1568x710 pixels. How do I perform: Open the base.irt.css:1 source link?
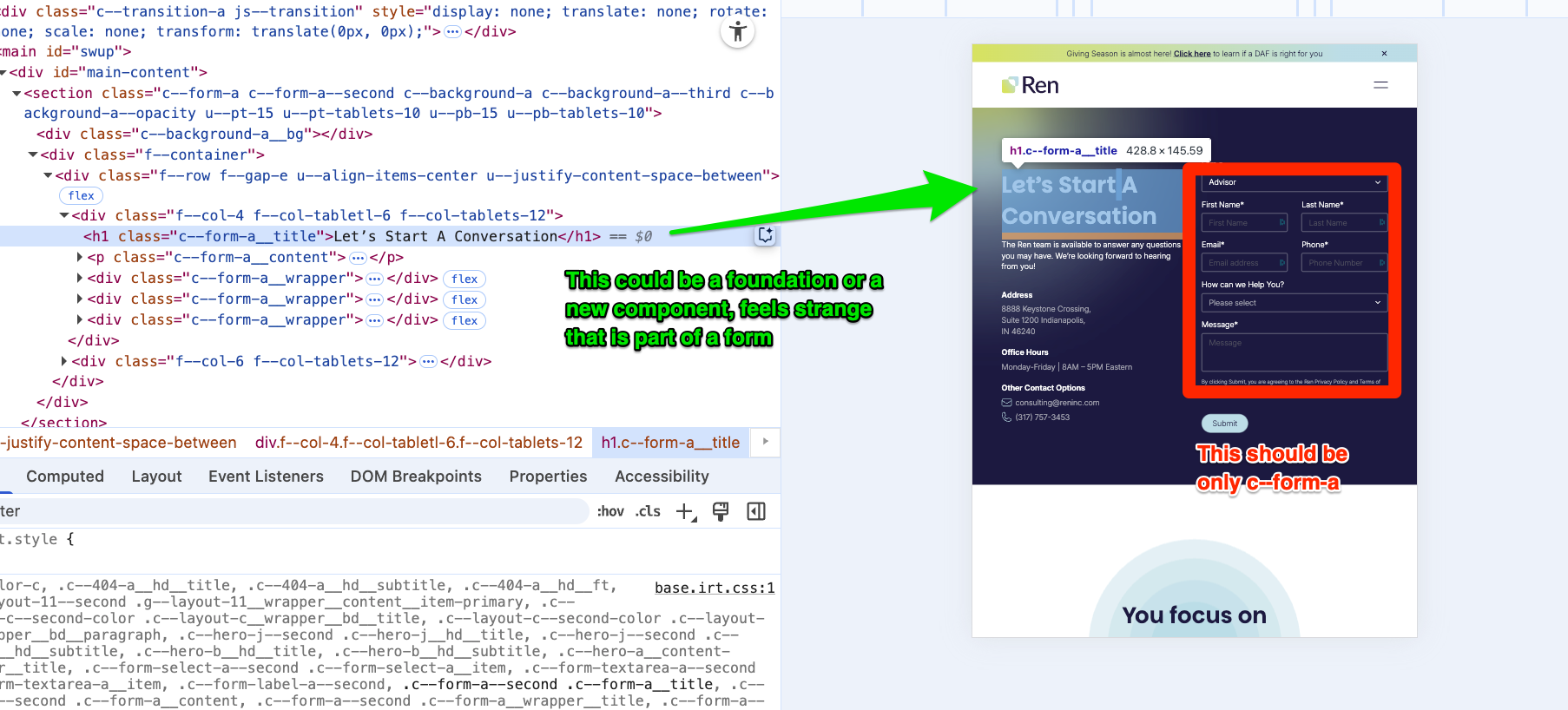714,588
